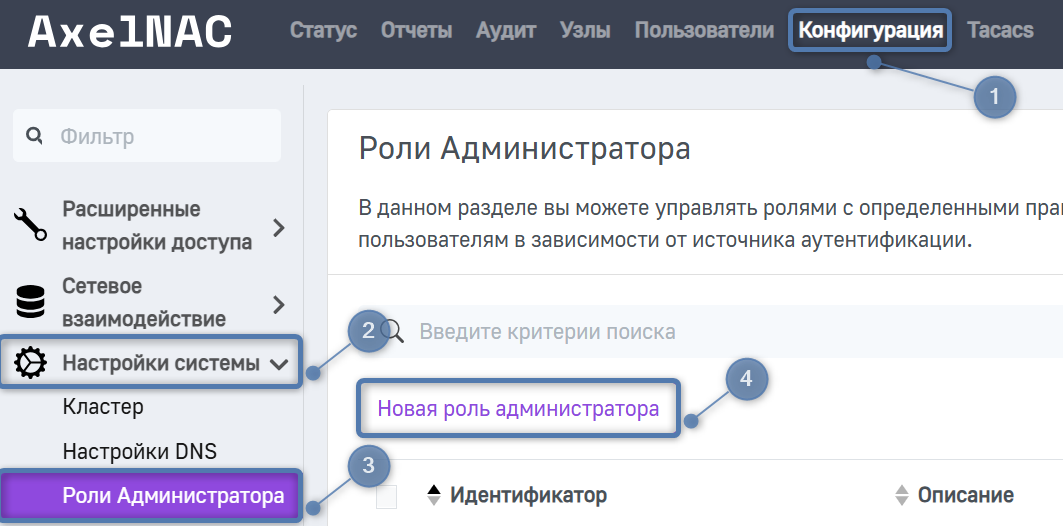Collapse the Настройки системы section chevron
Image resolution: width=1063 pixels, height=526 pixels.
coord(279,365)
